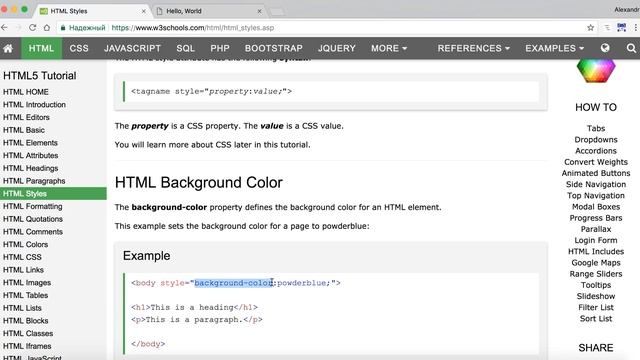640x360 pixels.
Task: Open the Tooltips how-to link
Action: (x=596, y=285)
